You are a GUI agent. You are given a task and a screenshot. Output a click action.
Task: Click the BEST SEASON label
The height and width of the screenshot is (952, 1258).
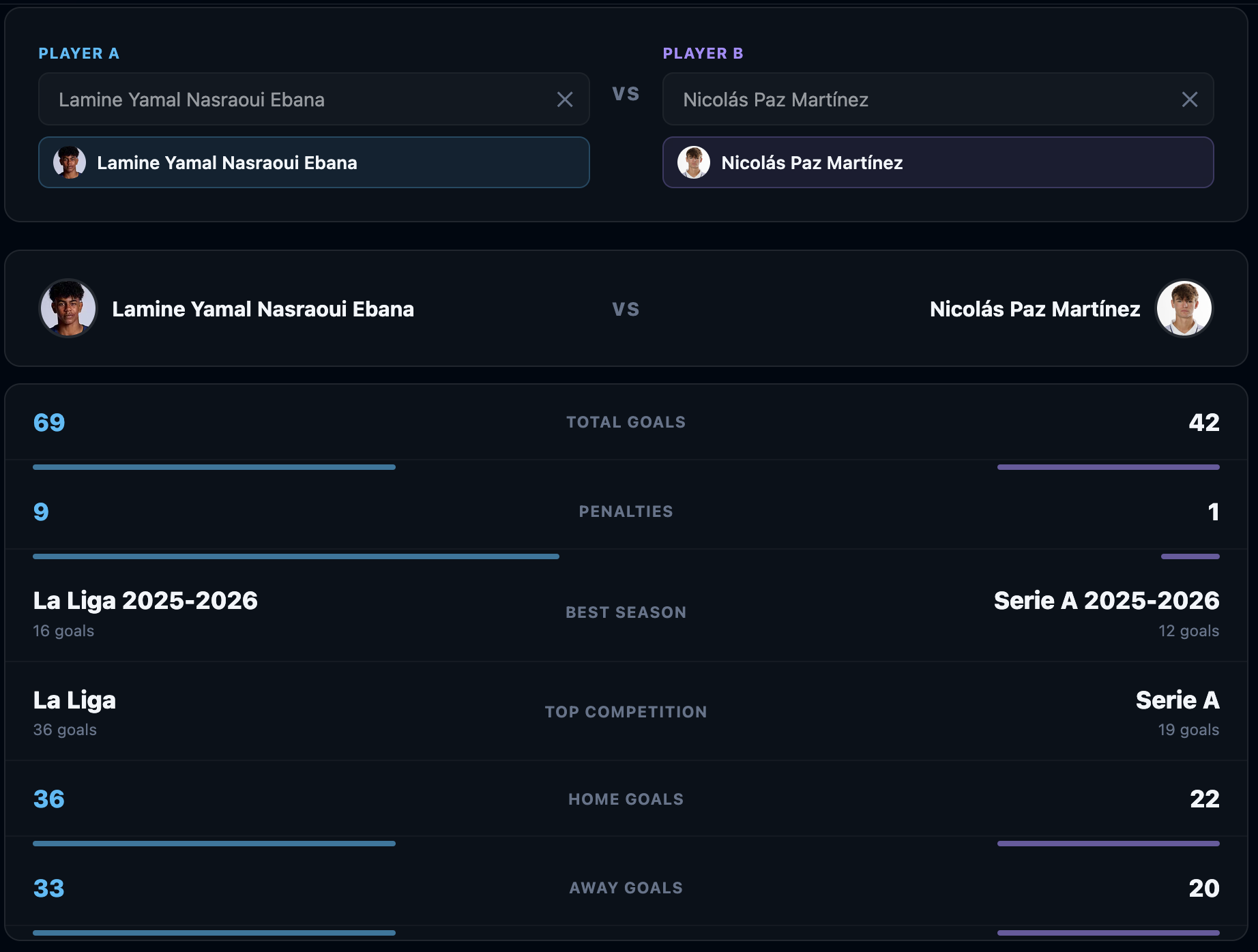(626, 612)
